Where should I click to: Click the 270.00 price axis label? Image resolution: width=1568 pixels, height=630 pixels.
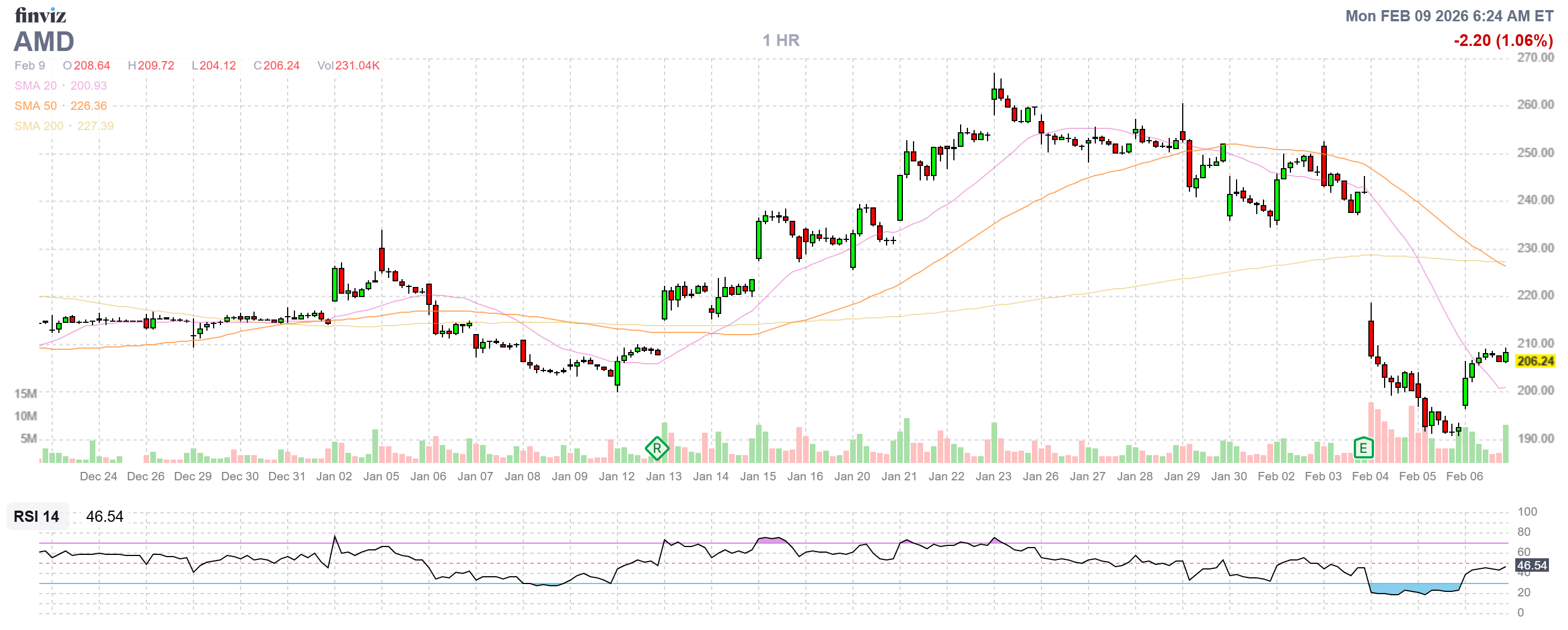pyautogui.click(x=1535, y=57)
